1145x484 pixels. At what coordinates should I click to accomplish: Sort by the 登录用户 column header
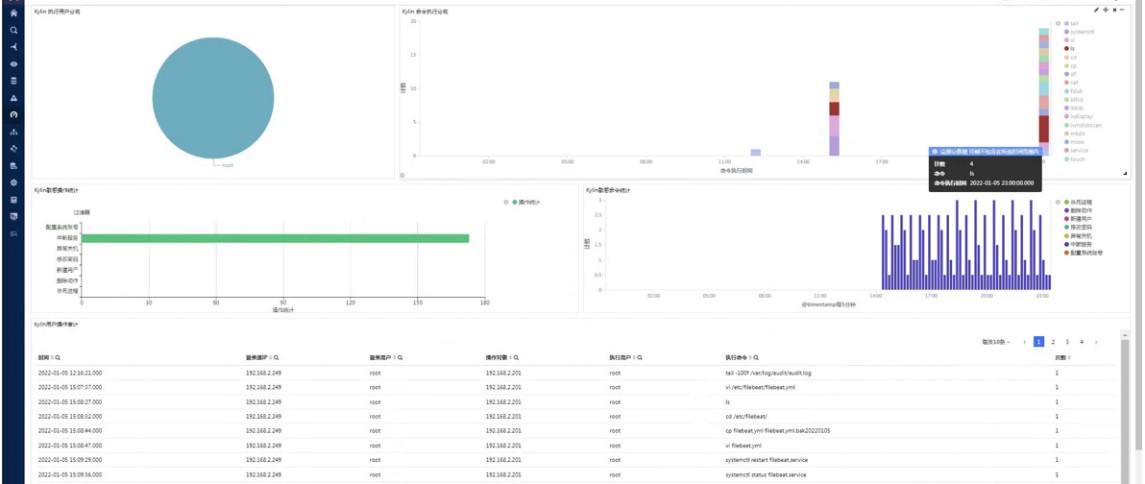(x=382, y=358)
